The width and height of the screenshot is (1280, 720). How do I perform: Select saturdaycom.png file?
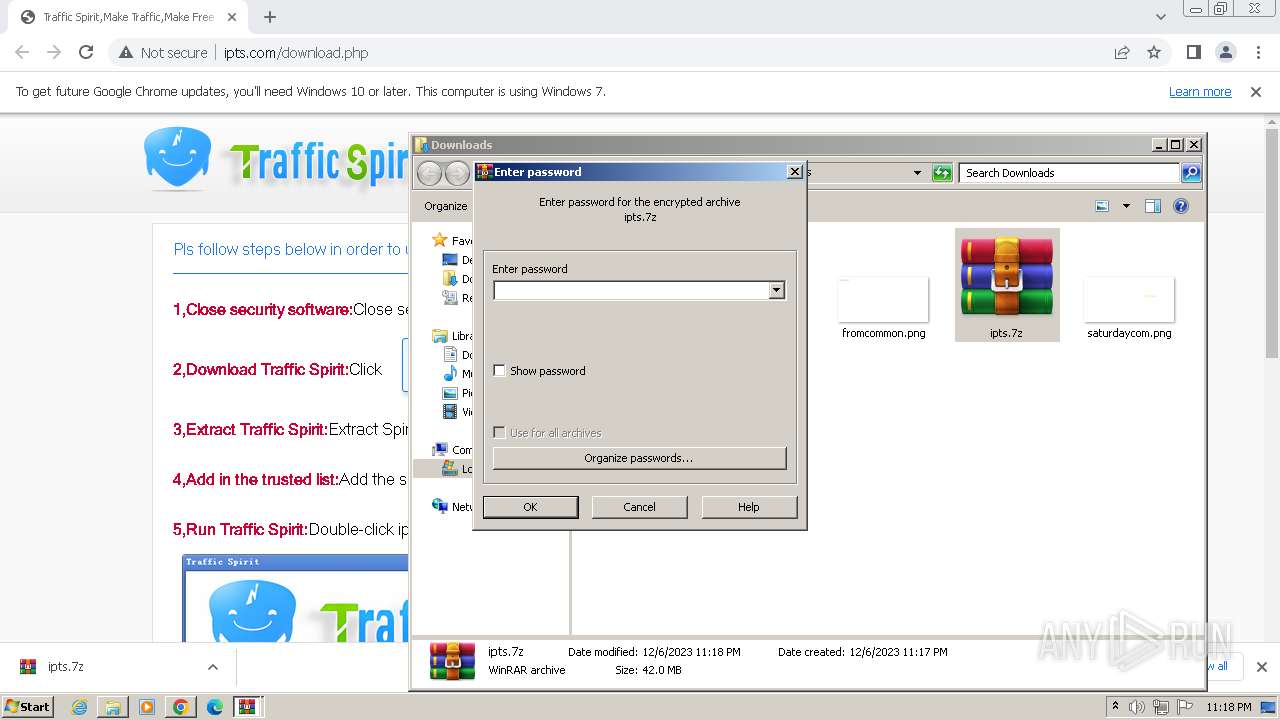[x=1129, y=305]
